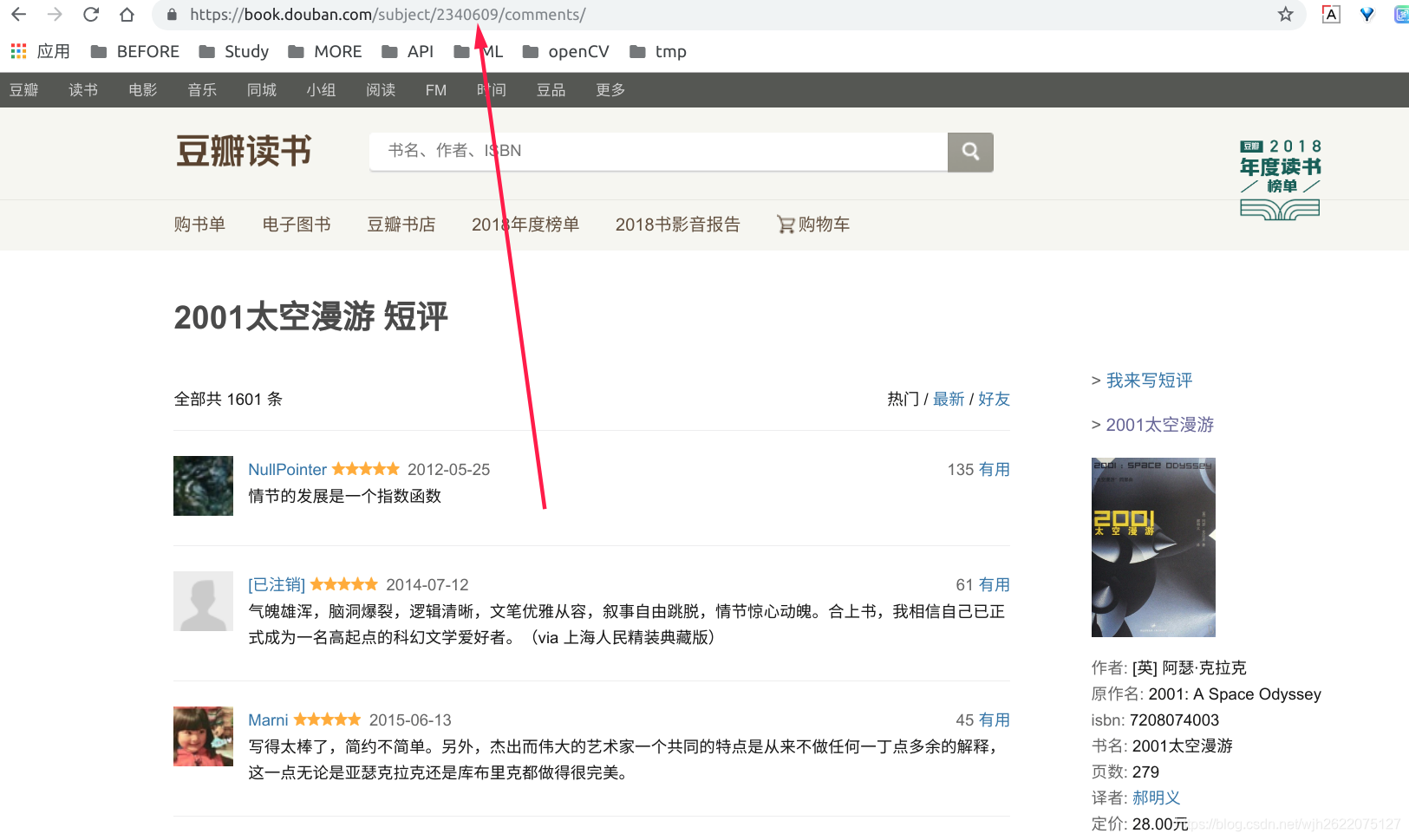Image resolution: width=1409 pixels, height=840 pixels.
Task: Open the BEFORE bookmark folder
Action: pos(135,51)
